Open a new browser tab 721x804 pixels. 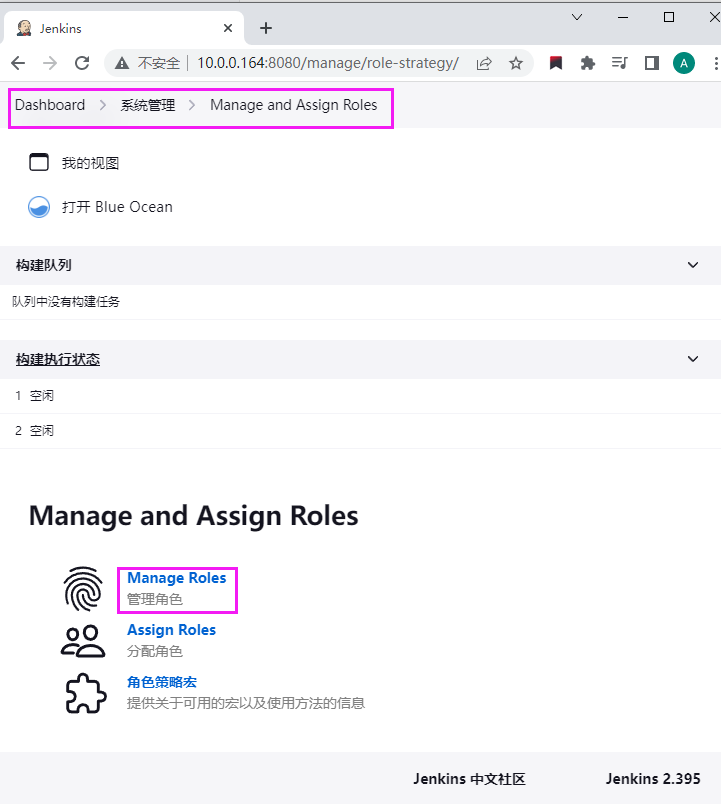pos(266,28)
